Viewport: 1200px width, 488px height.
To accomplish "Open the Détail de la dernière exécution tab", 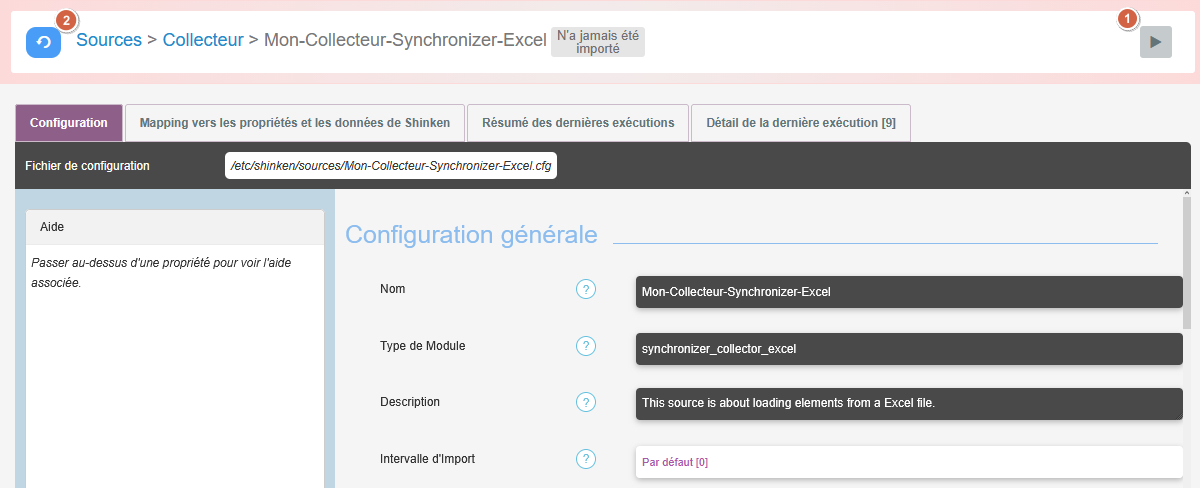I will (800, 123).
